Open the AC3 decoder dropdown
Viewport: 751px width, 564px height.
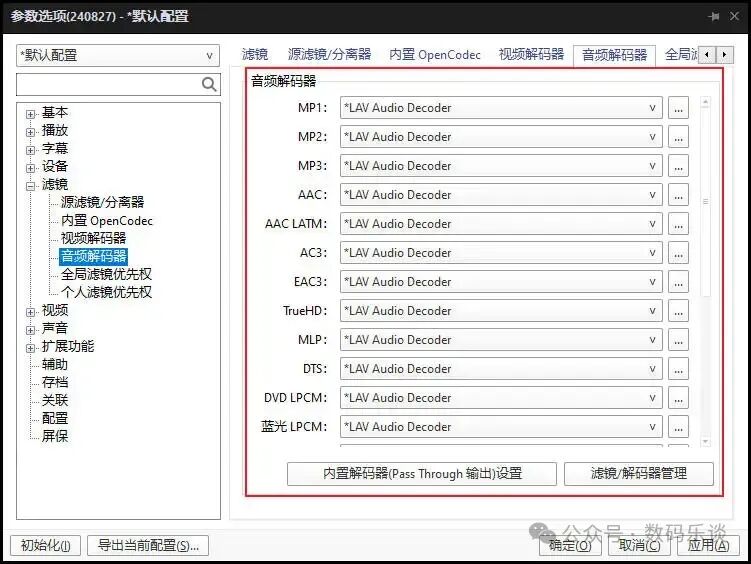[501, 253]
